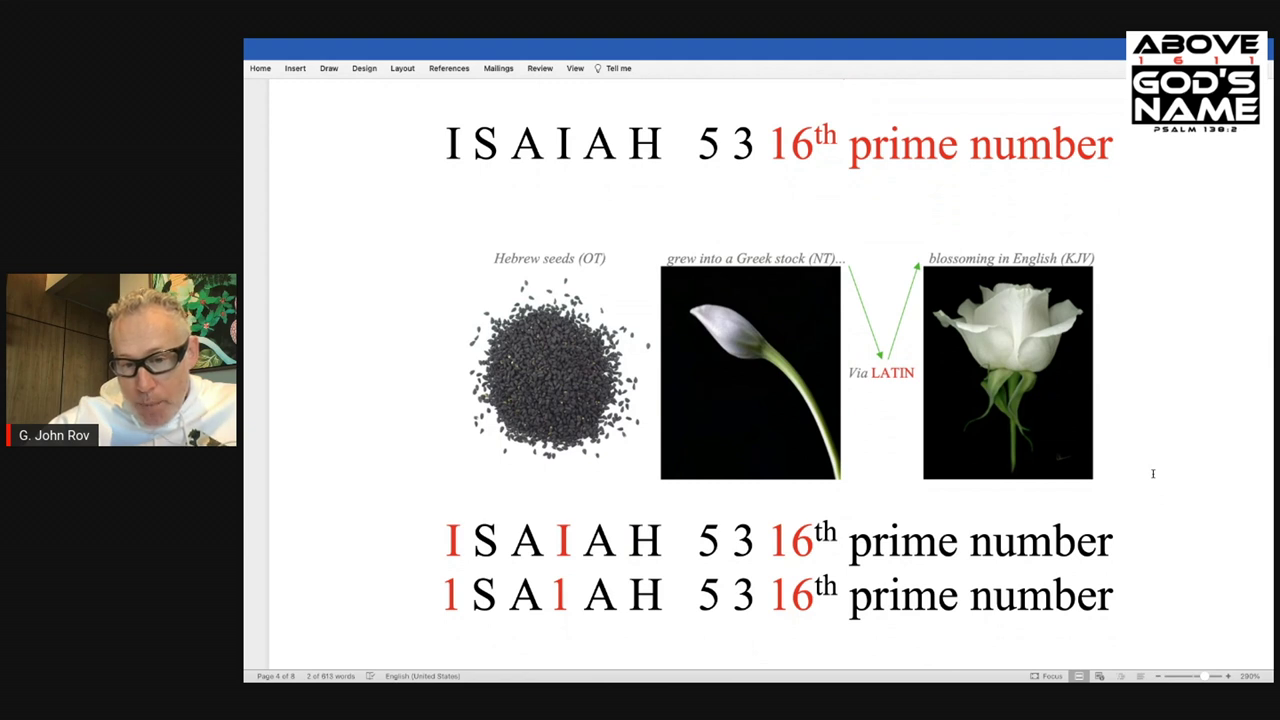Click the English (United States) language indicator
The height and width of the screenshot is (720, 1280).
[422, 676]
